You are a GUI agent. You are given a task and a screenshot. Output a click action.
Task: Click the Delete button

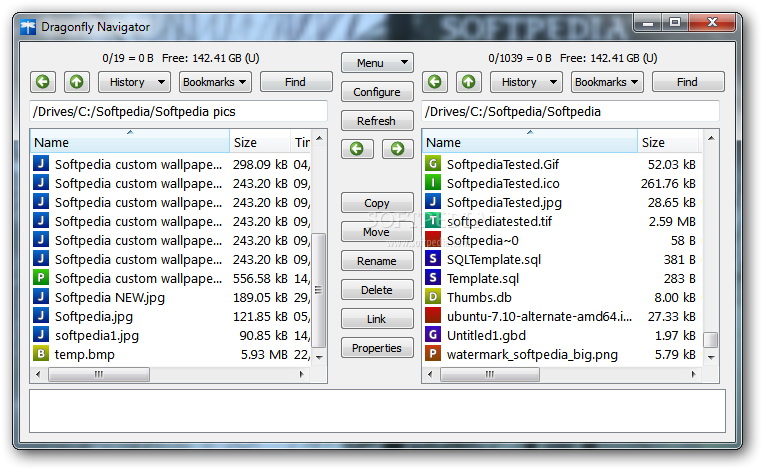(x=377, y=289)
